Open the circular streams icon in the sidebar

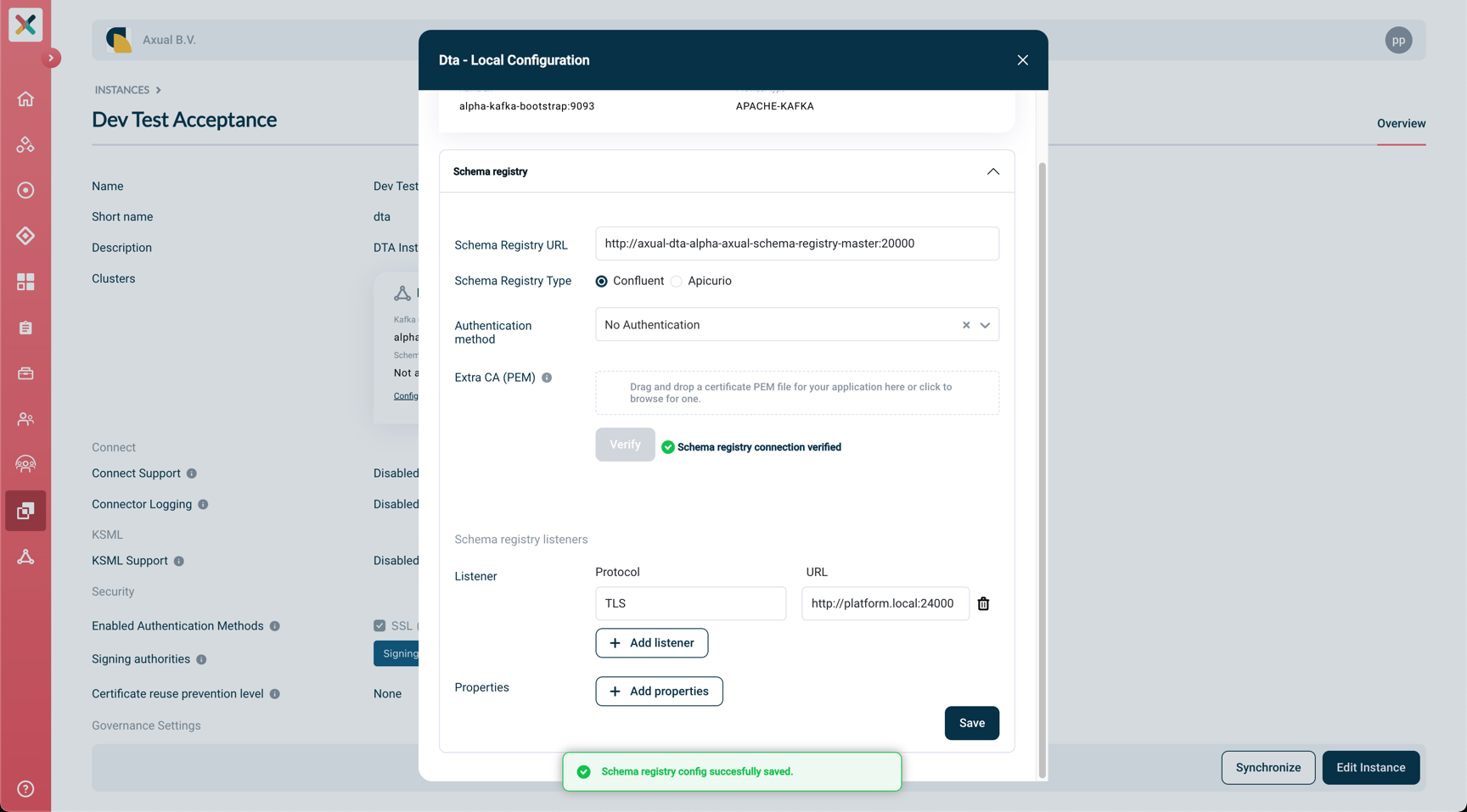point(25,190)
